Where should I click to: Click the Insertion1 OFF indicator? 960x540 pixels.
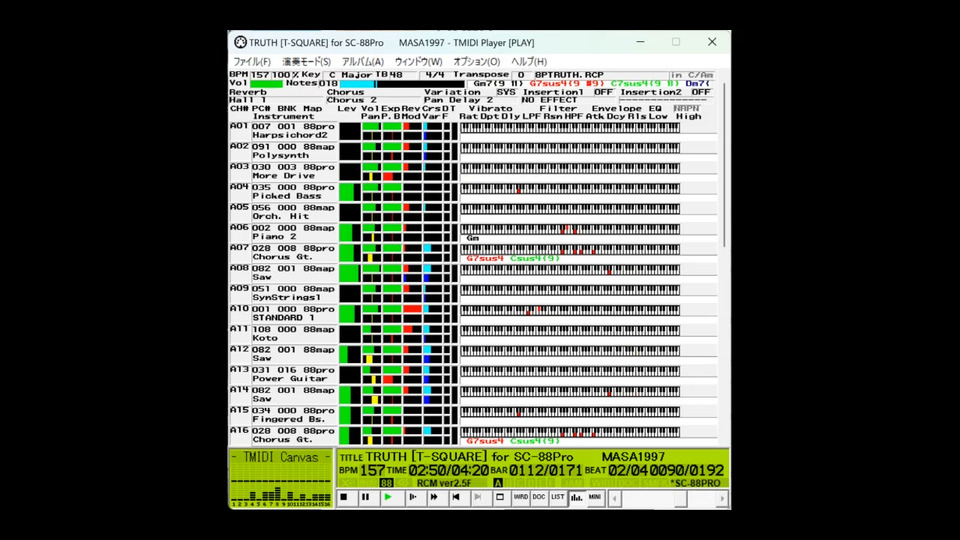click(x=603, y=92)
